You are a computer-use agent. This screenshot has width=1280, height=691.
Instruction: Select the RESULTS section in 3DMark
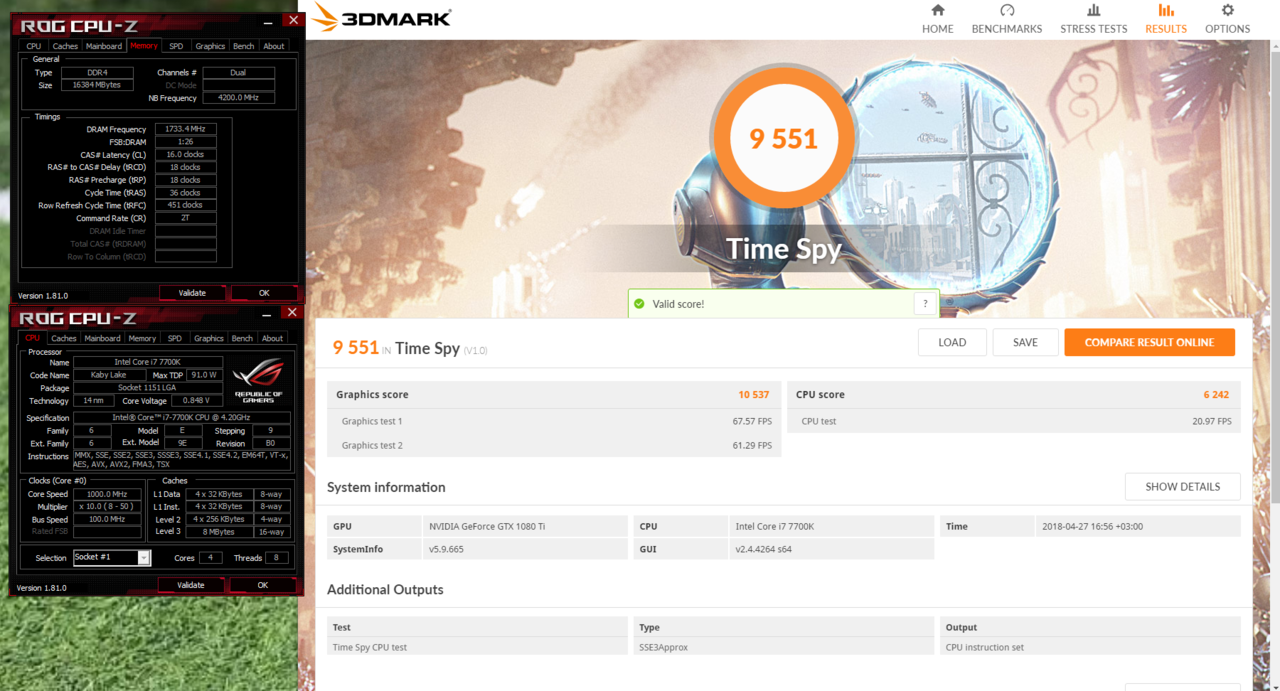[x=1166, y=19]
